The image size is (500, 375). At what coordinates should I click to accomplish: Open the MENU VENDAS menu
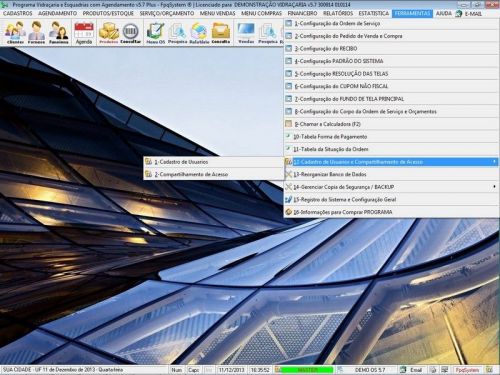pyautogui.click(x=218, y=13)
